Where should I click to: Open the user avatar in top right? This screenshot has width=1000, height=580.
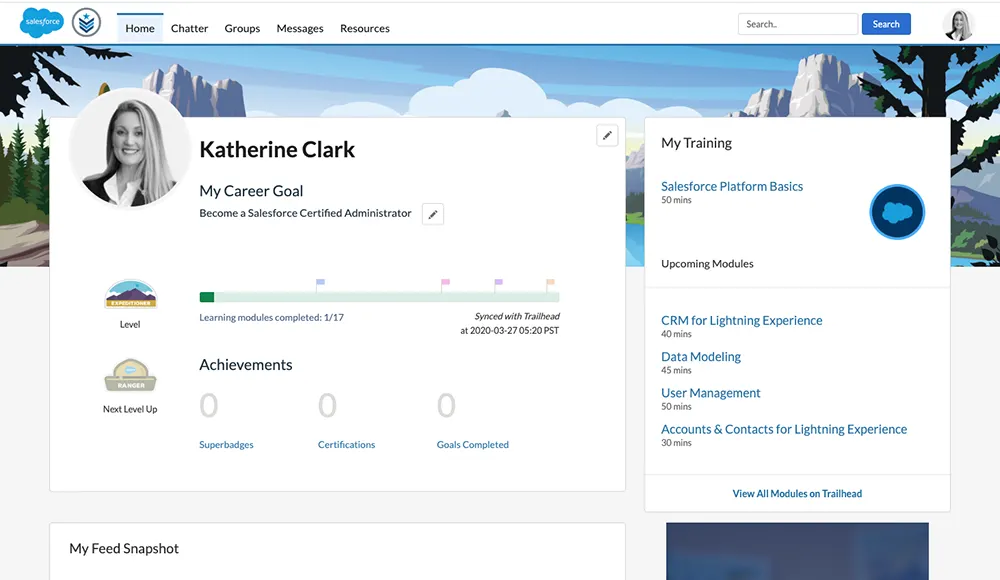[958, 25]
